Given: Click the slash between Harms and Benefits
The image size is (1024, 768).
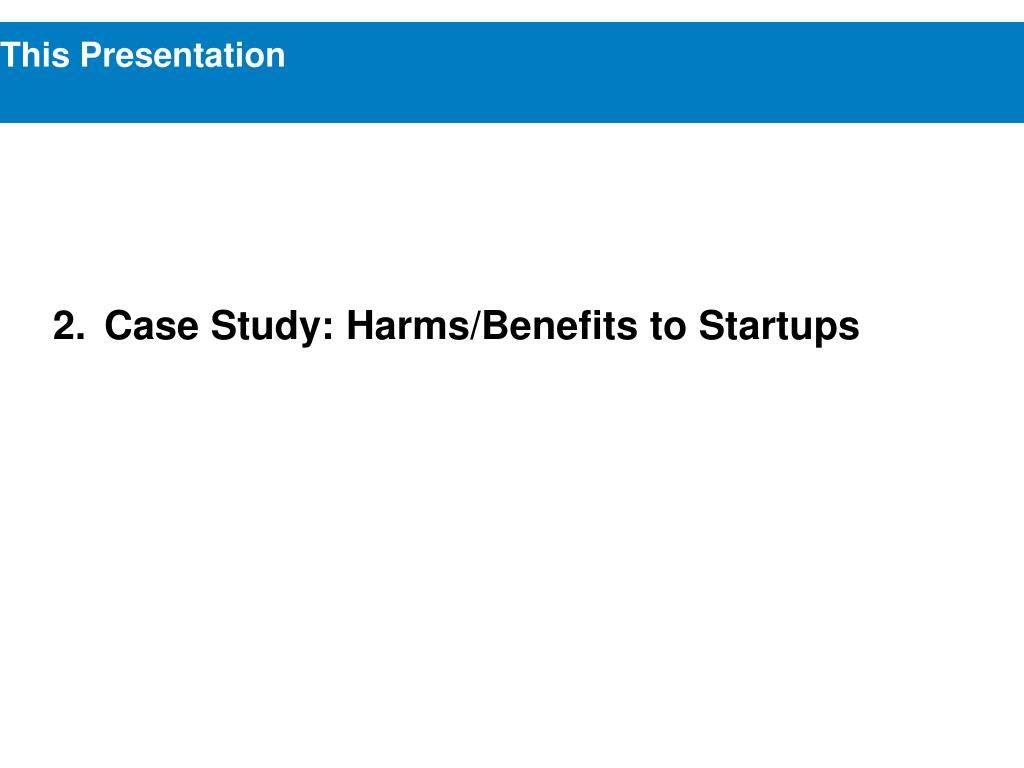Looking at the screenshot, I should pyautogui.click(x=475, y=325).
